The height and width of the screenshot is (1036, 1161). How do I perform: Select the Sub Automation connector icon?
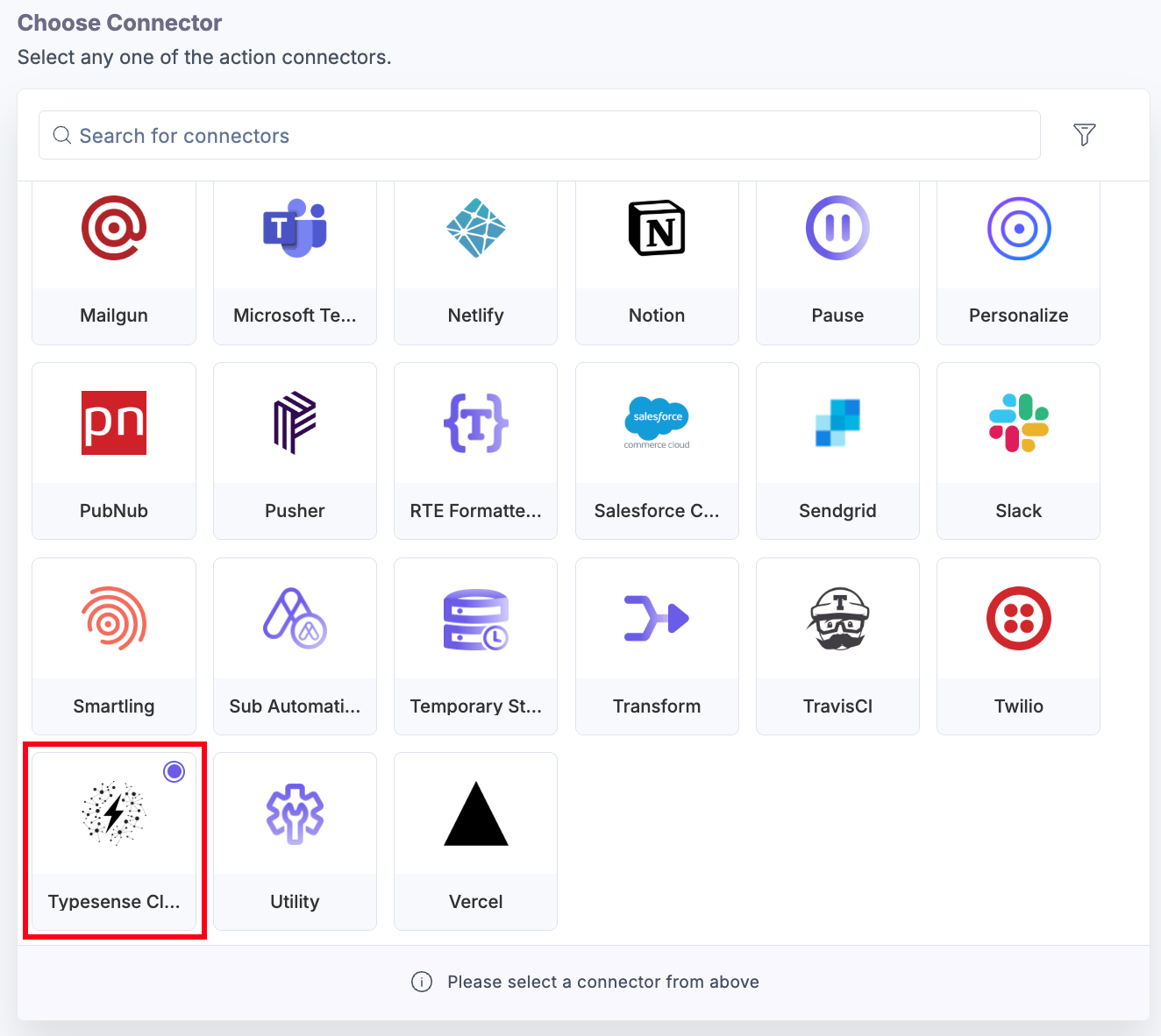(295, 618)
